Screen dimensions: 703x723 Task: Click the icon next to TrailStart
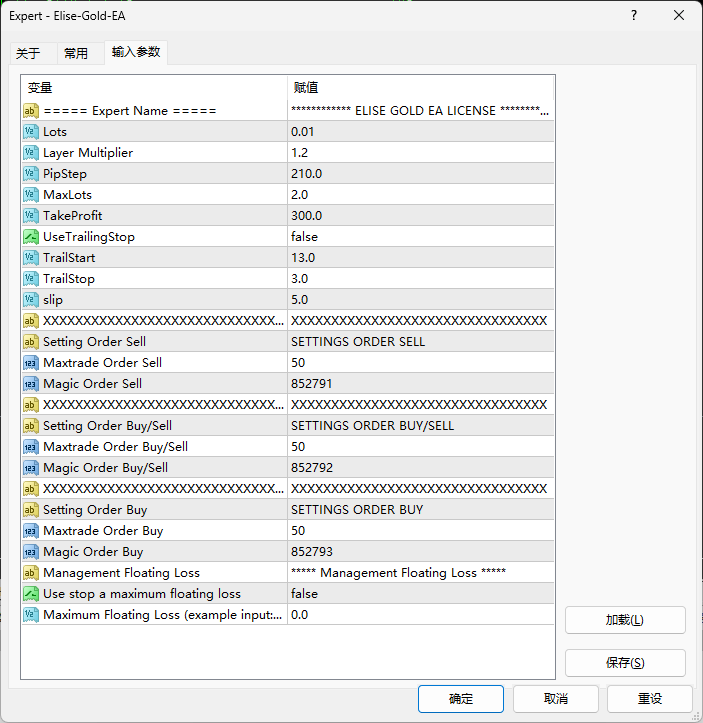click(30, 258)
